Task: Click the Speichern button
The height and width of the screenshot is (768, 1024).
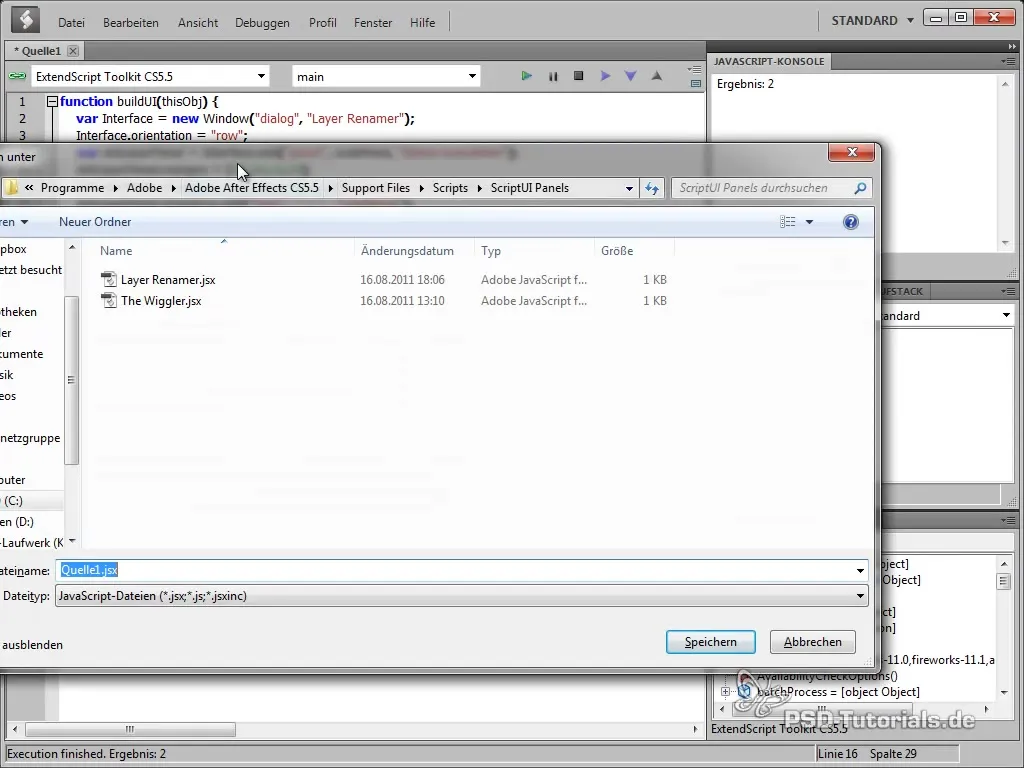Action: [711, 642]
